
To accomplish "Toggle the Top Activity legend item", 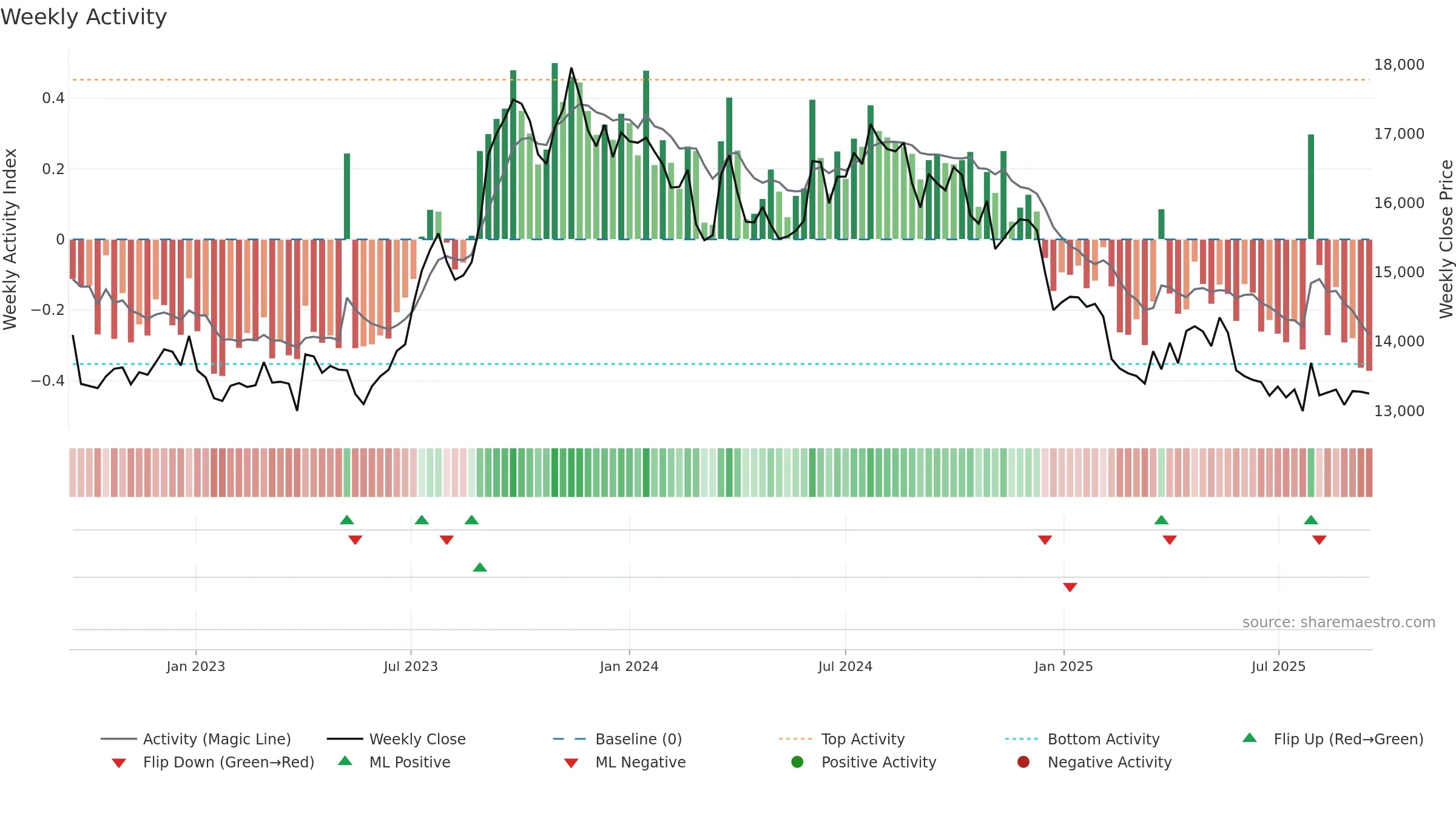I will coord(842,739).
